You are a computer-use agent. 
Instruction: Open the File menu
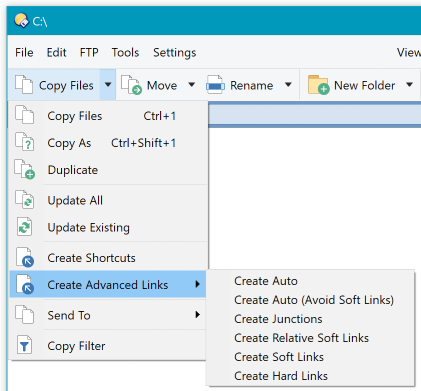tap(24, 53)
